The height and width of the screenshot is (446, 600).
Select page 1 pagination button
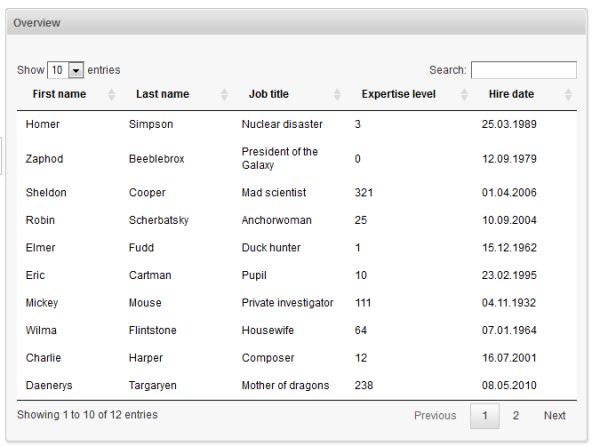pos(484,415)
